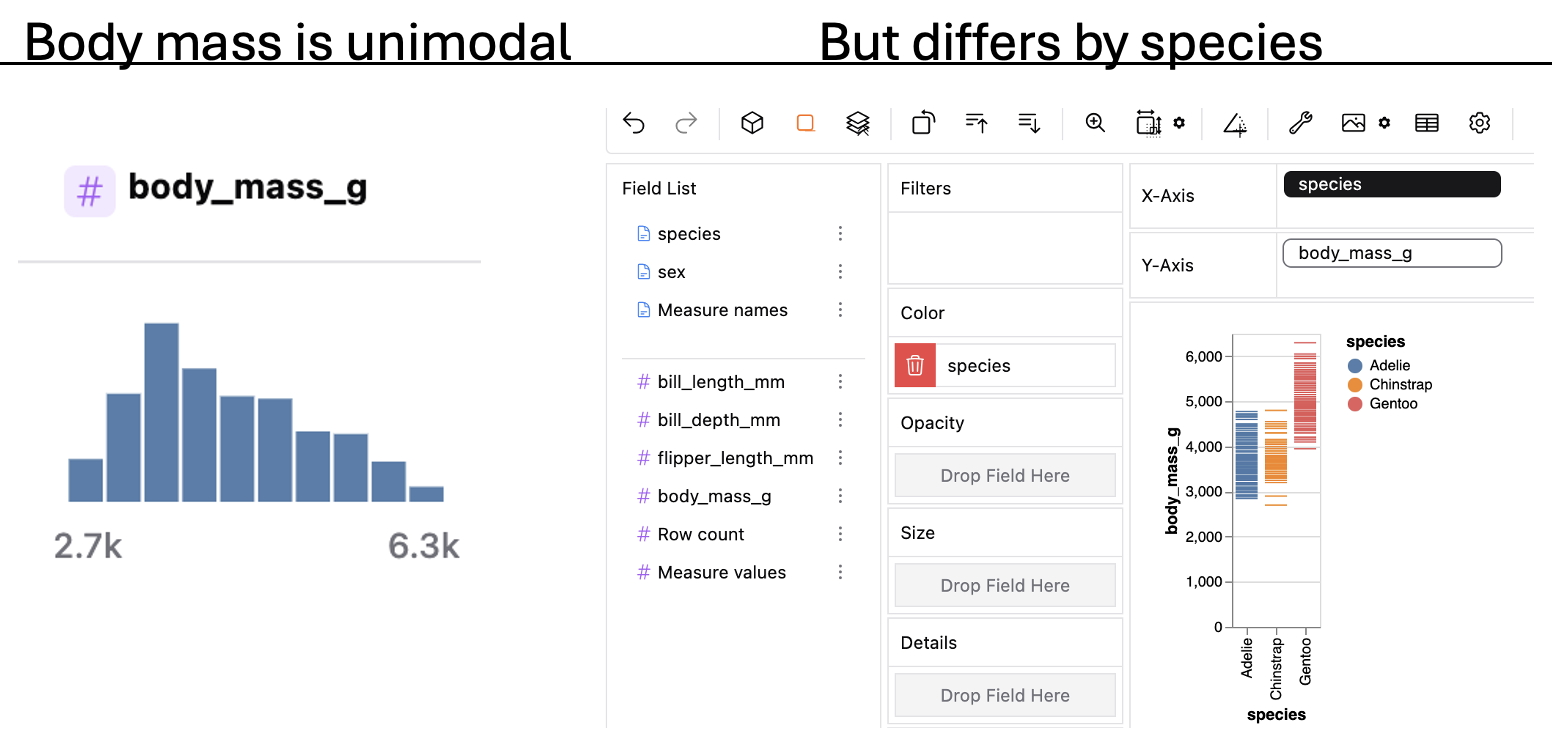Redo the last action
The width and height of the screenshot is (1552, 750).
tap(686, 122)
